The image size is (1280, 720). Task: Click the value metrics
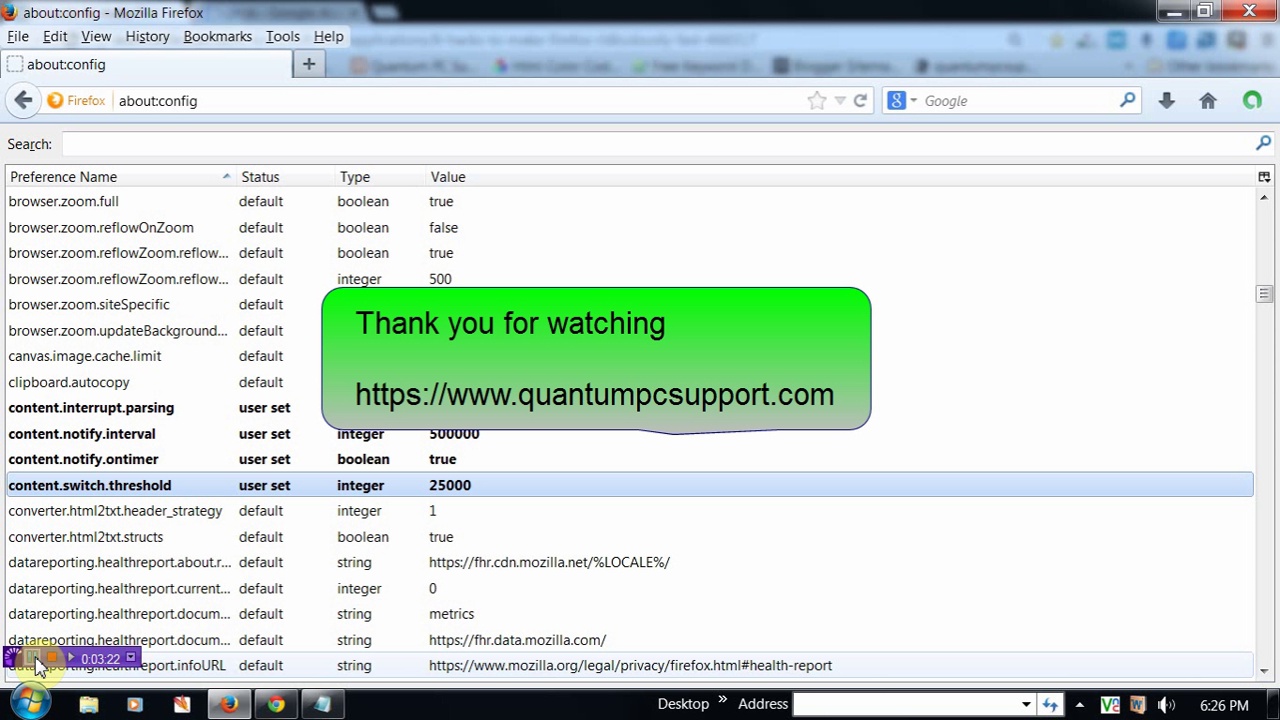pos(451,614)
